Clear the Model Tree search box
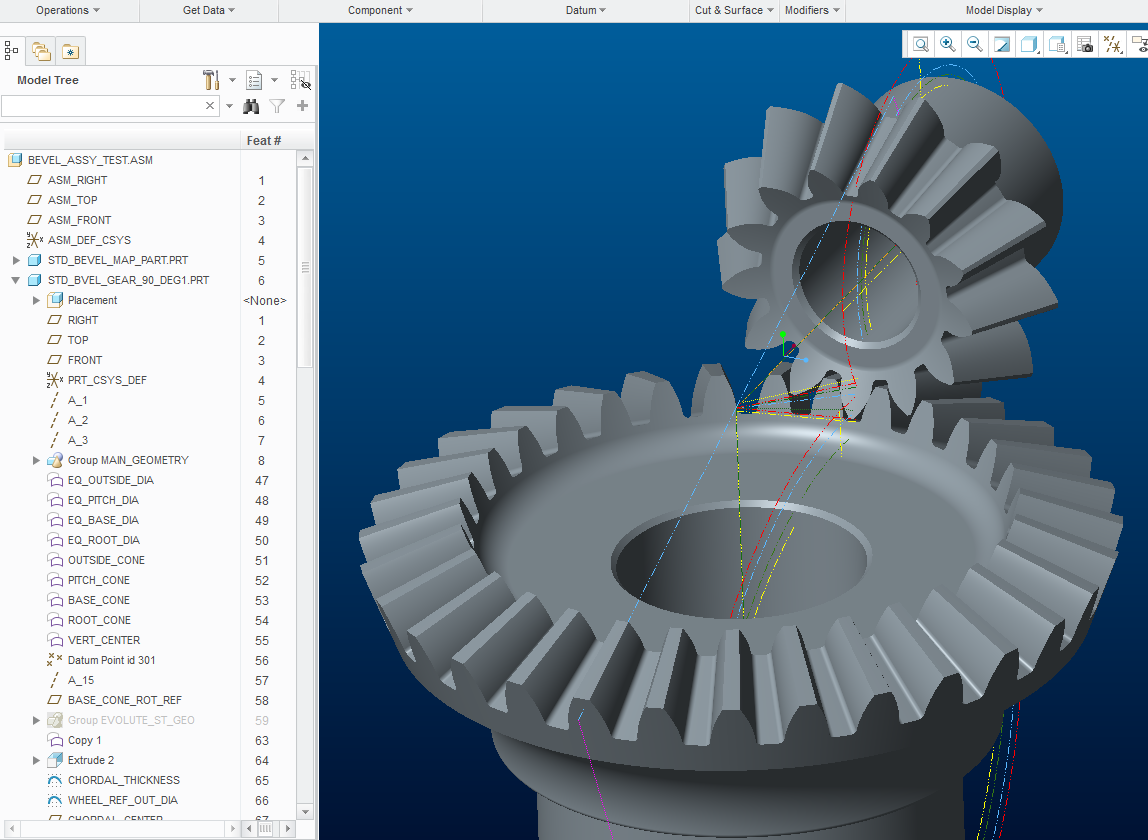Screen dimensions: 1148x840 (x=210, y=106)
